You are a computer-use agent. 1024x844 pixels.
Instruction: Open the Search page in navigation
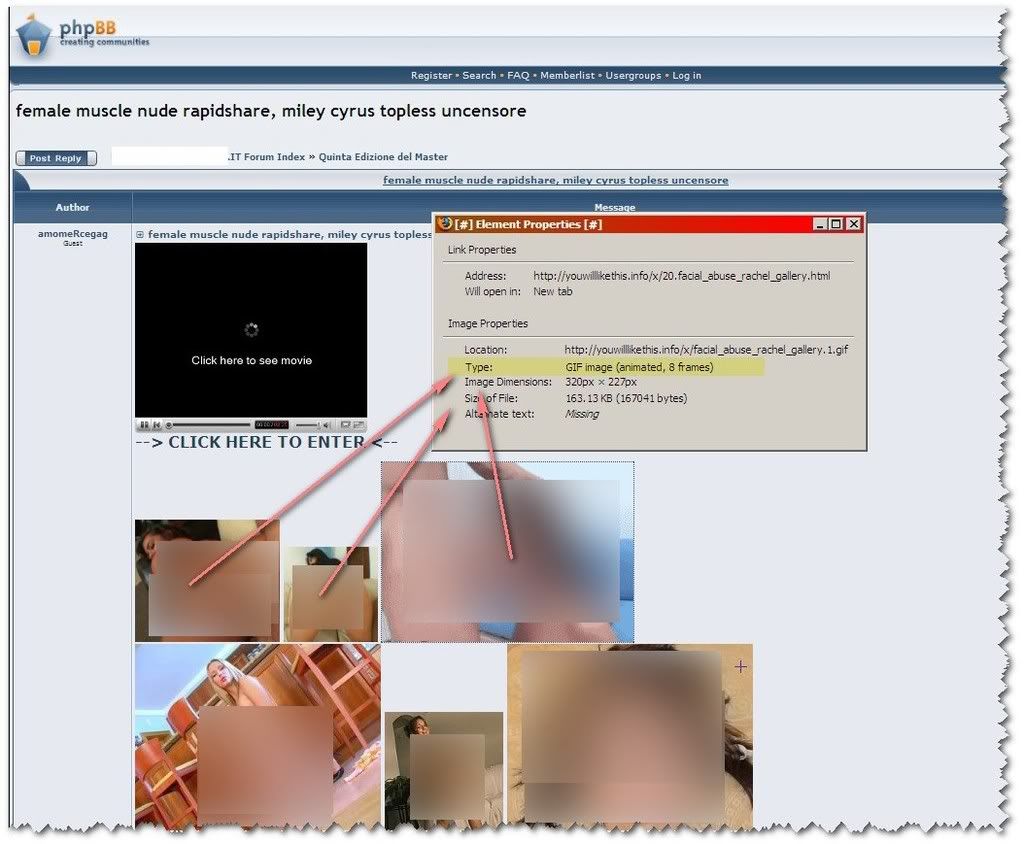coord(479,76)
